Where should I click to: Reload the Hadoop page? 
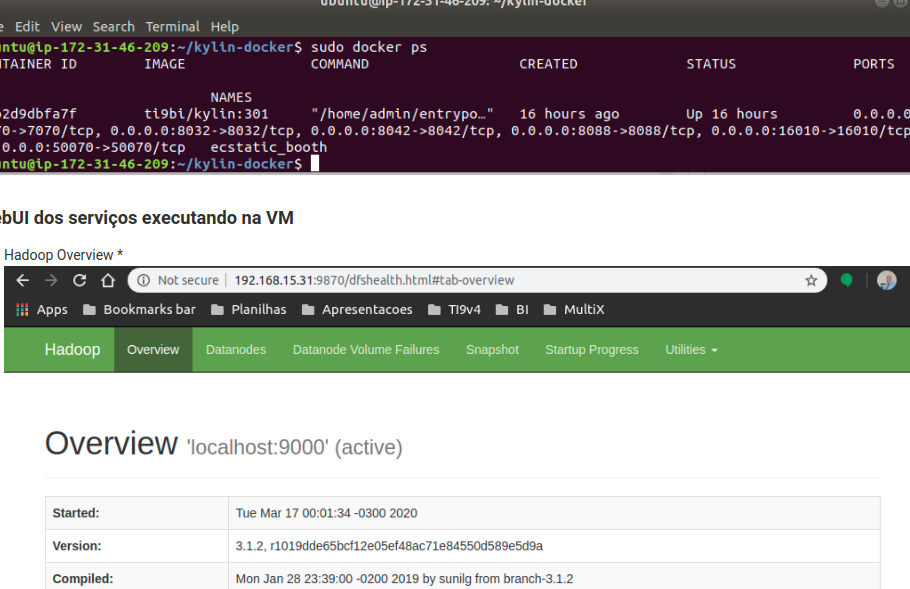pos(80,280)
